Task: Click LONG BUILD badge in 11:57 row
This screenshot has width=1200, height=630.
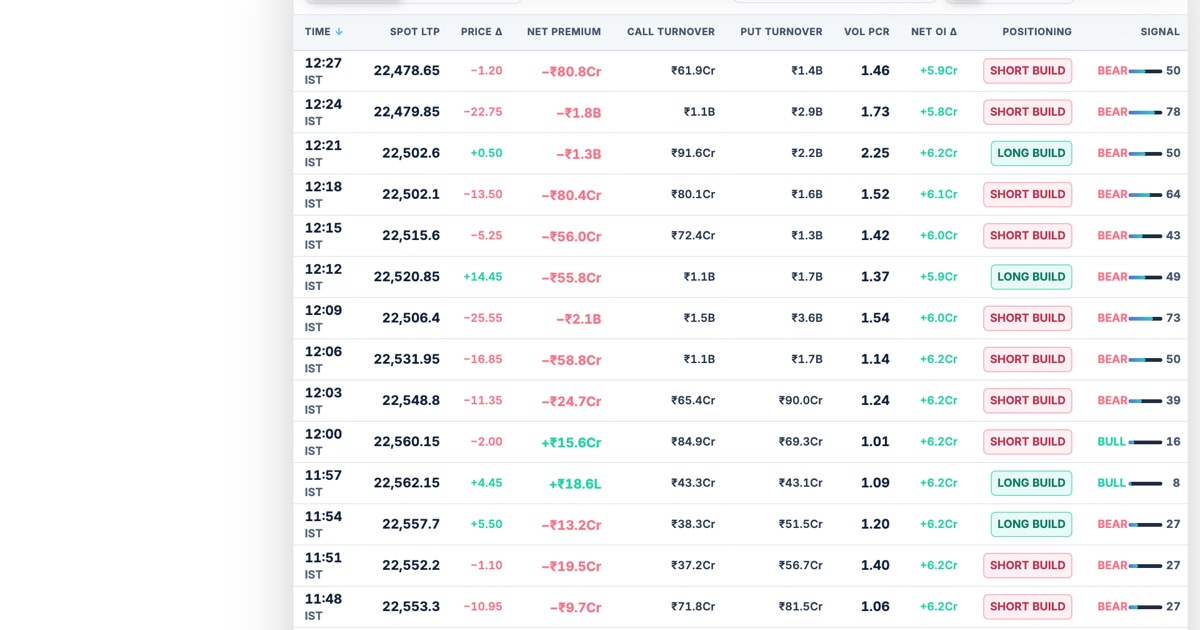Action: coord(1031,483)
